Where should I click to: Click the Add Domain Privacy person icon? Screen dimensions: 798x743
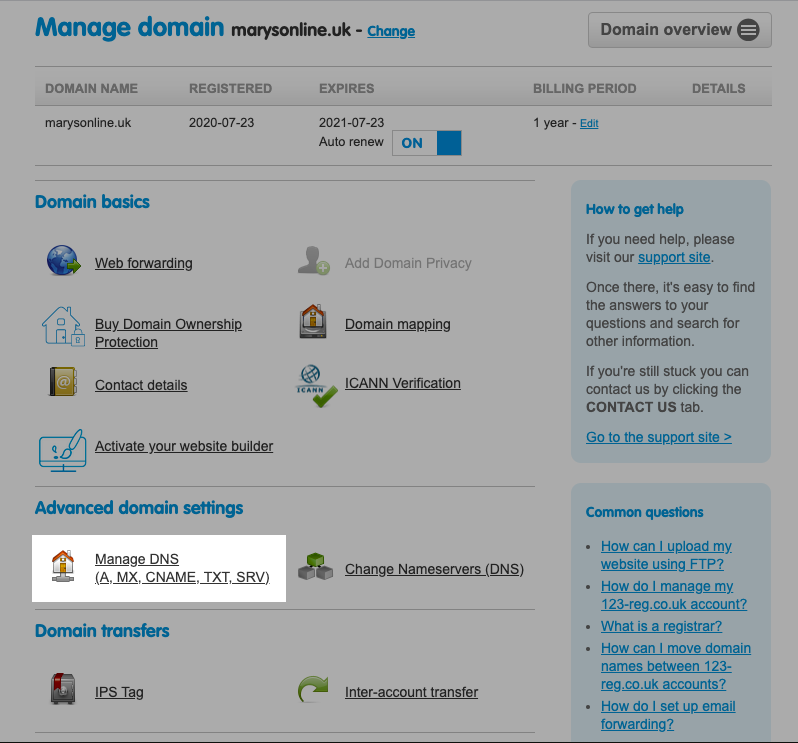(x=314, y=261)
